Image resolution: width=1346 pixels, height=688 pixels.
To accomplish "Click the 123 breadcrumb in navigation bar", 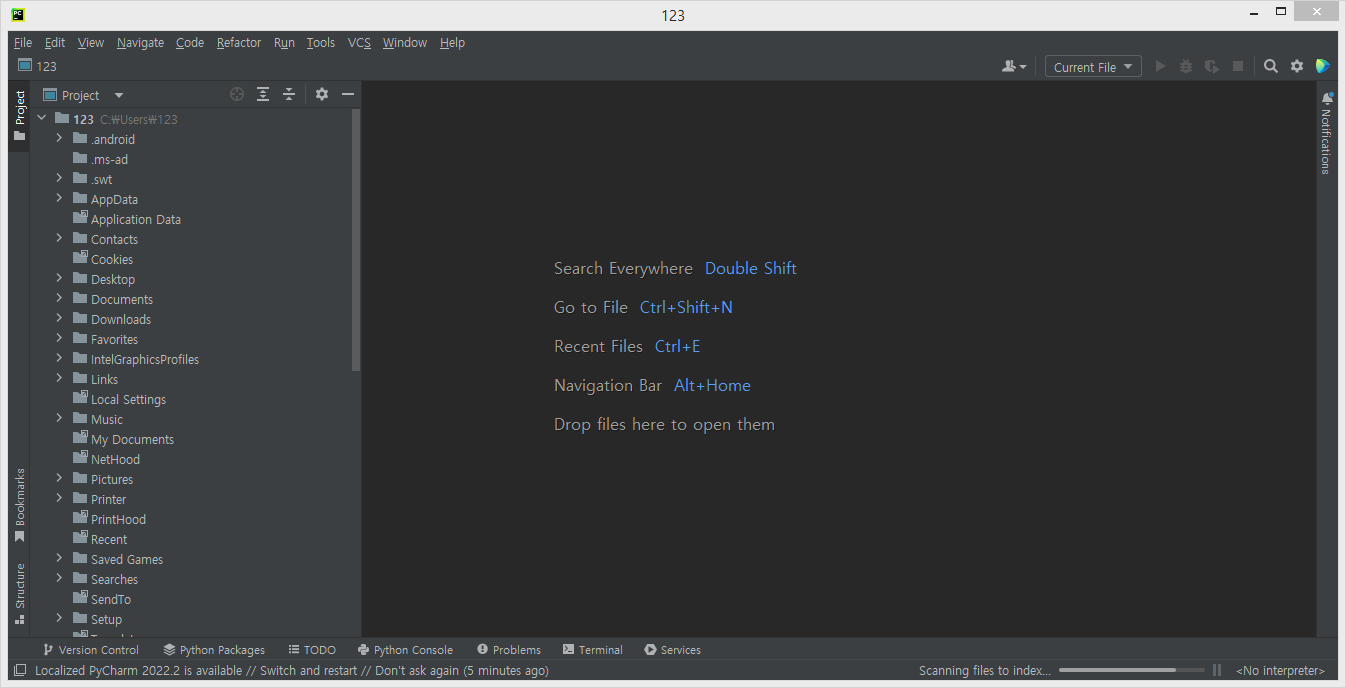I will coord(38,66).
